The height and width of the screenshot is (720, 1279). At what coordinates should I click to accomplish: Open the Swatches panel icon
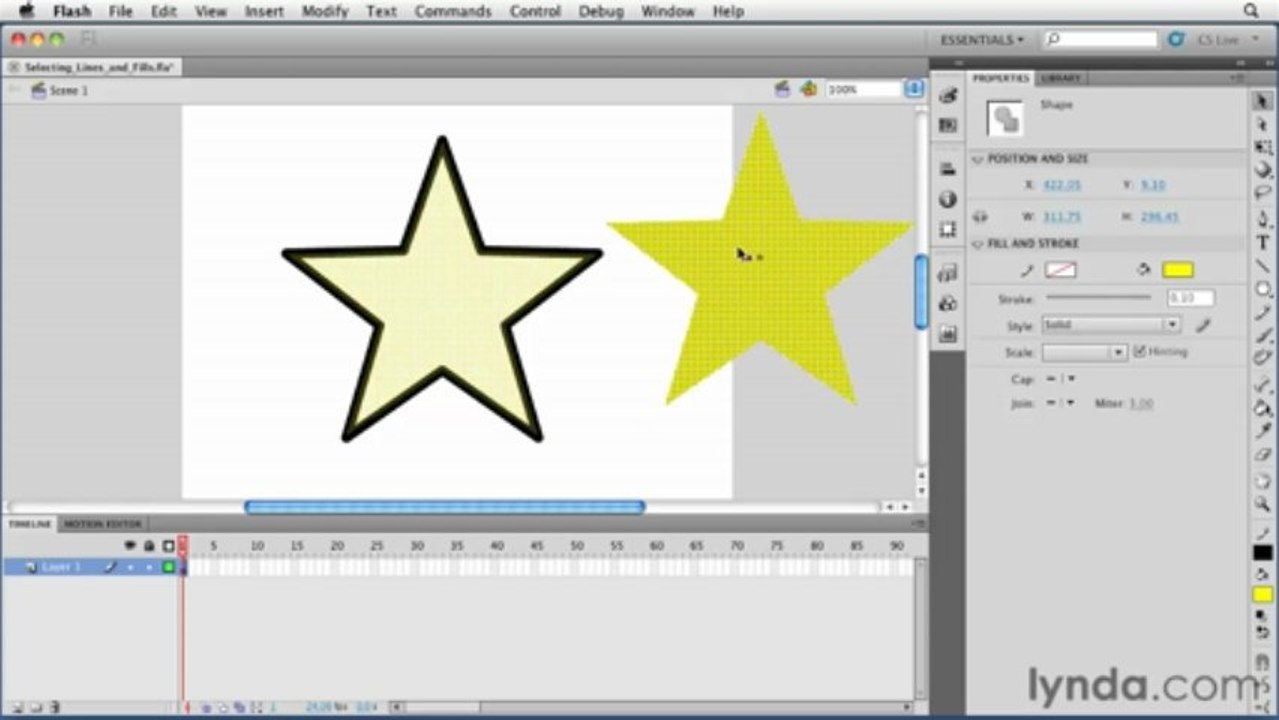[948, 125]
